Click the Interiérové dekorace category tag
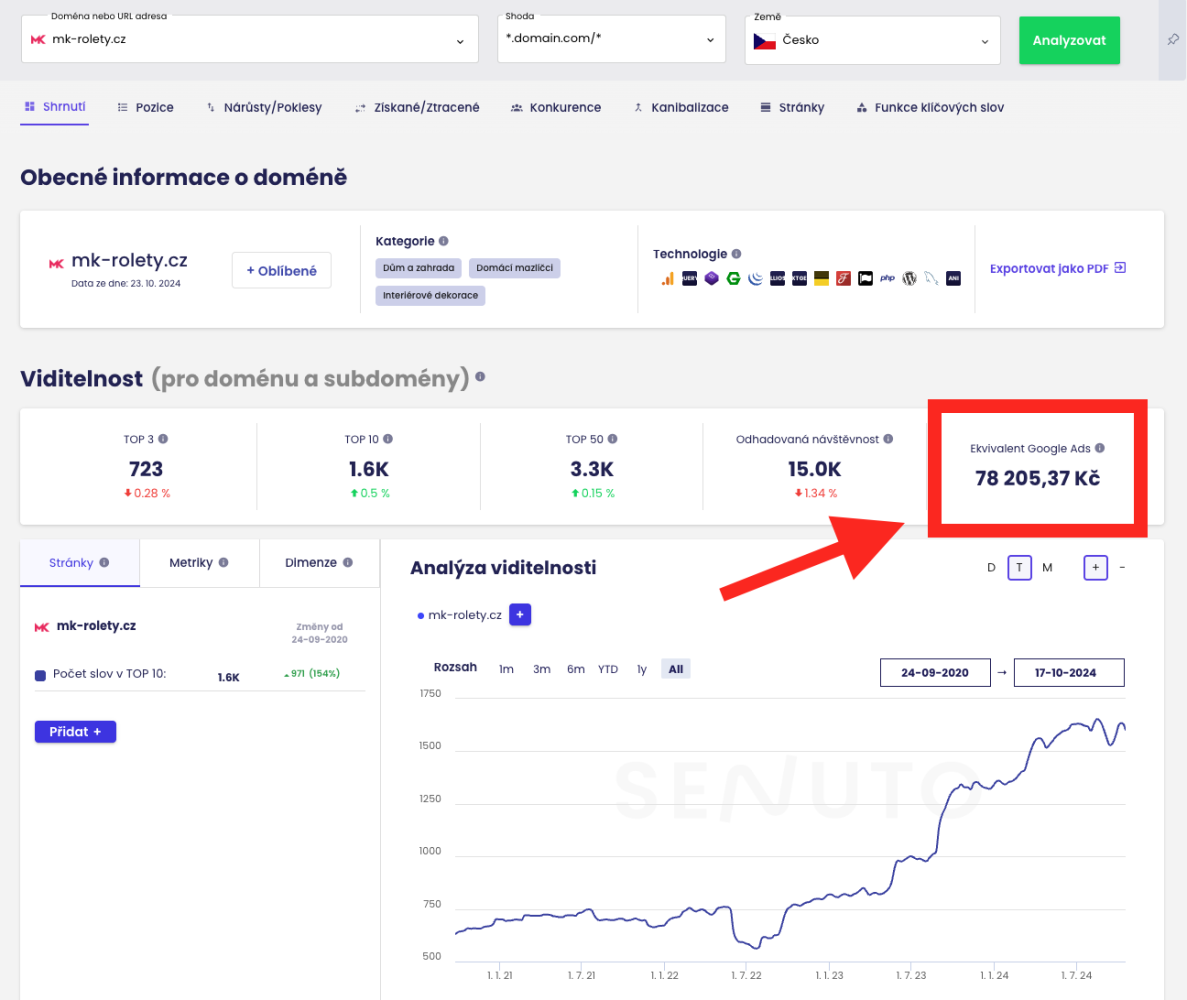This screenshot has width=1187, height=1000. click(430, 295)
